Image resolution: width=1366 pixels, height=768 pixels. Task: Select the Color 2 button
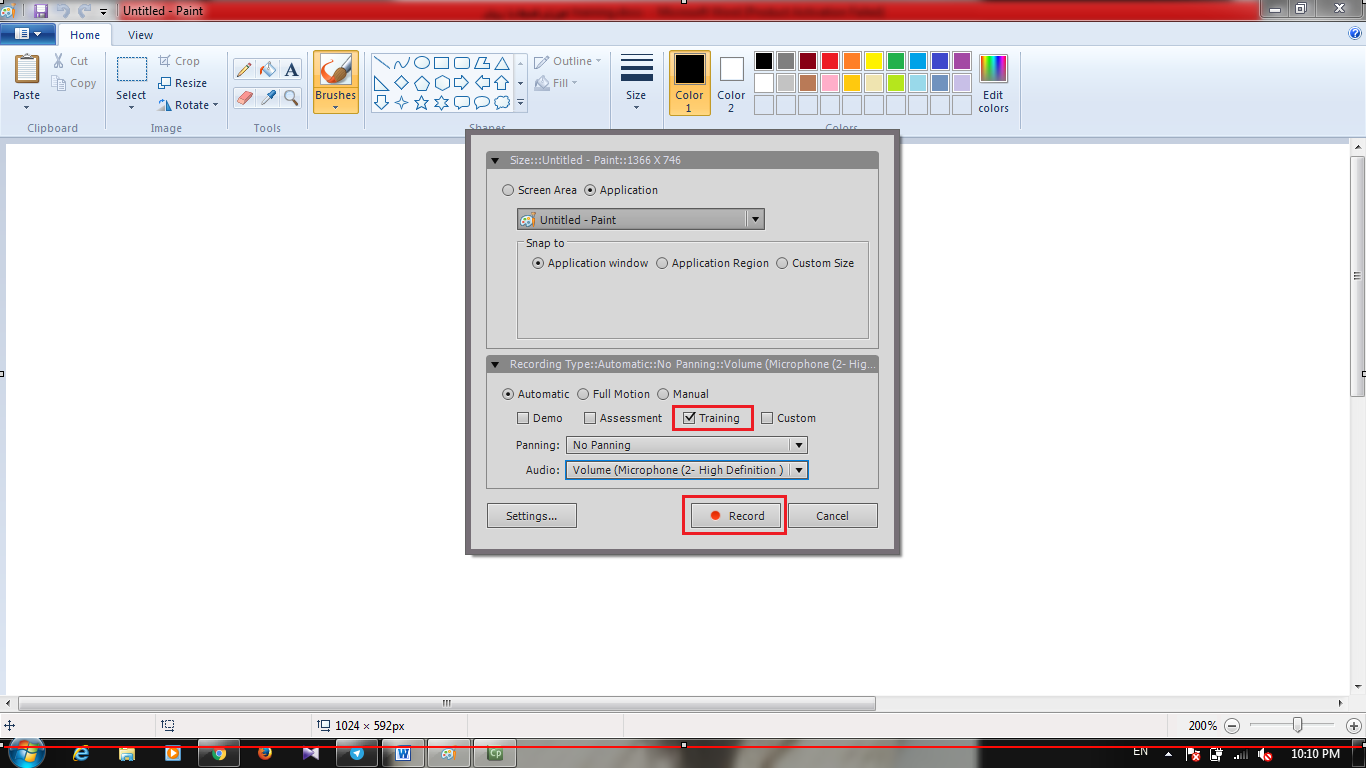731,82
